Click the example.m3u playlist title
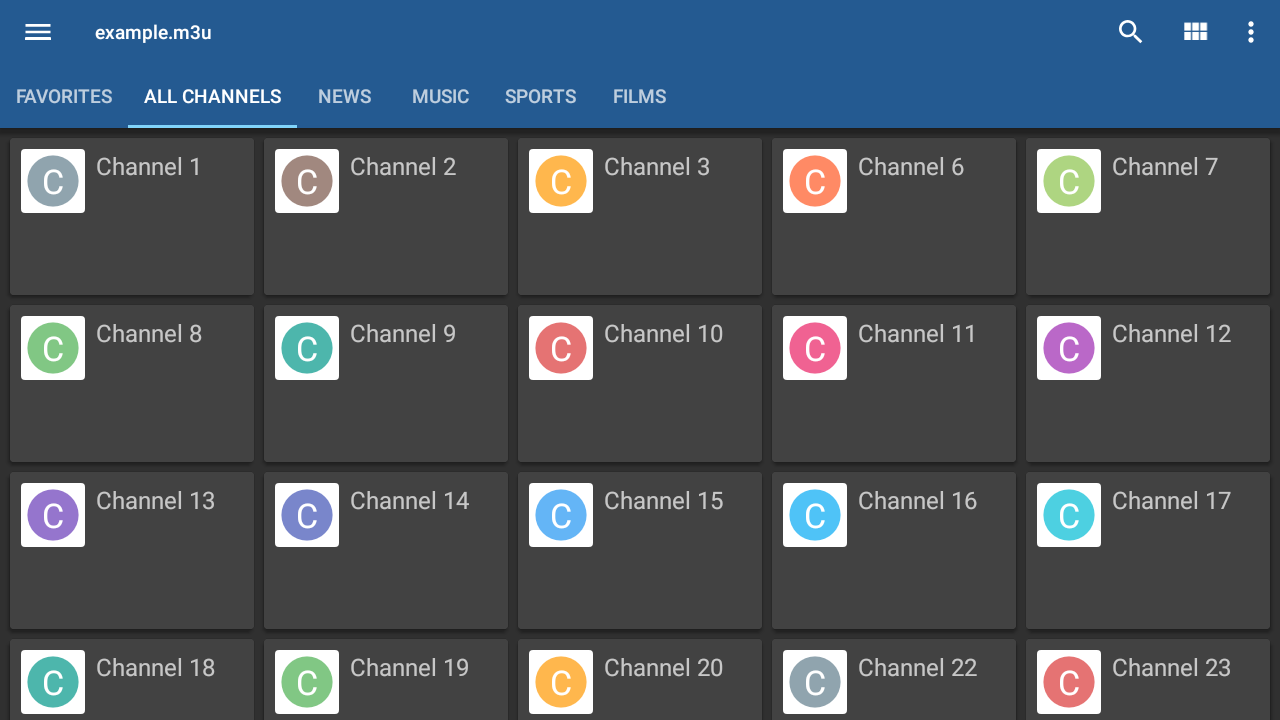 [152, 32]
